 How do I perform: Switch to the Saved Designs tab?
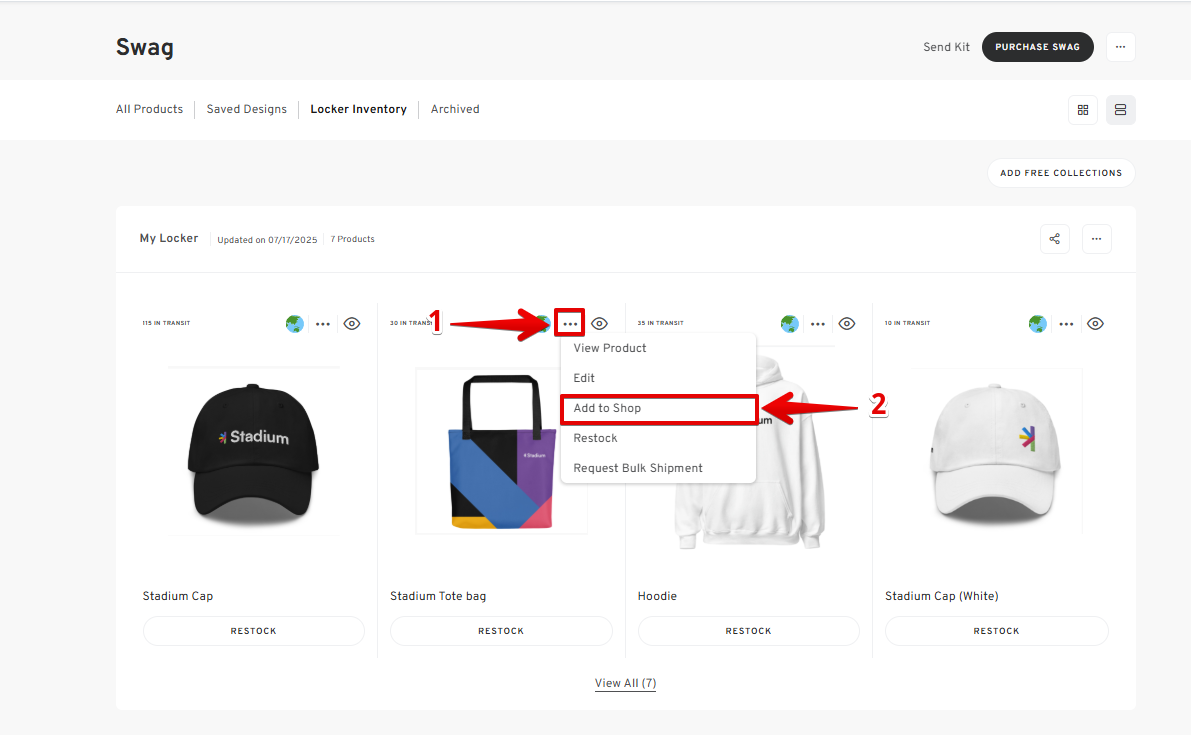246,109
